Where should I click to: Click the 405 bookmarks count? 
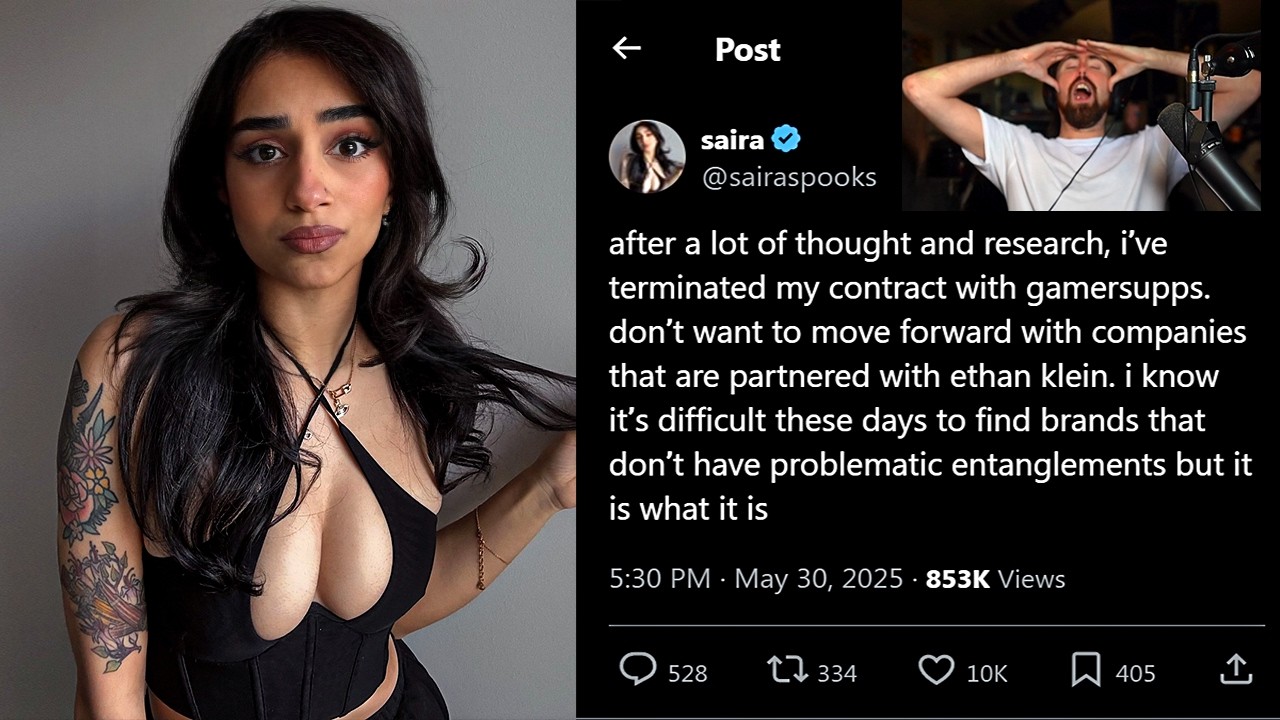click(1135, 674)
